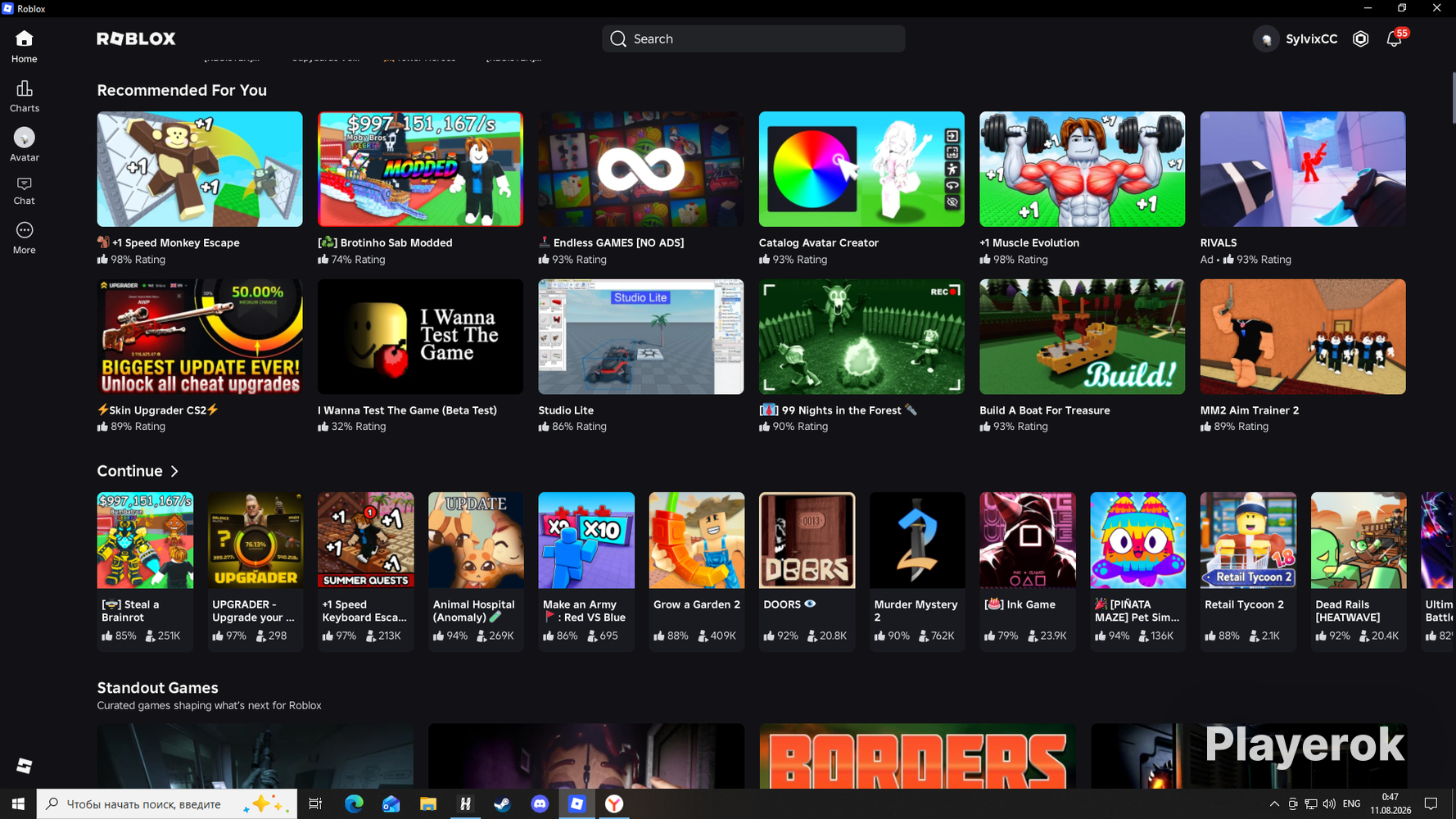Open the Retail Tycoon 2 card image

point(1249,541)
